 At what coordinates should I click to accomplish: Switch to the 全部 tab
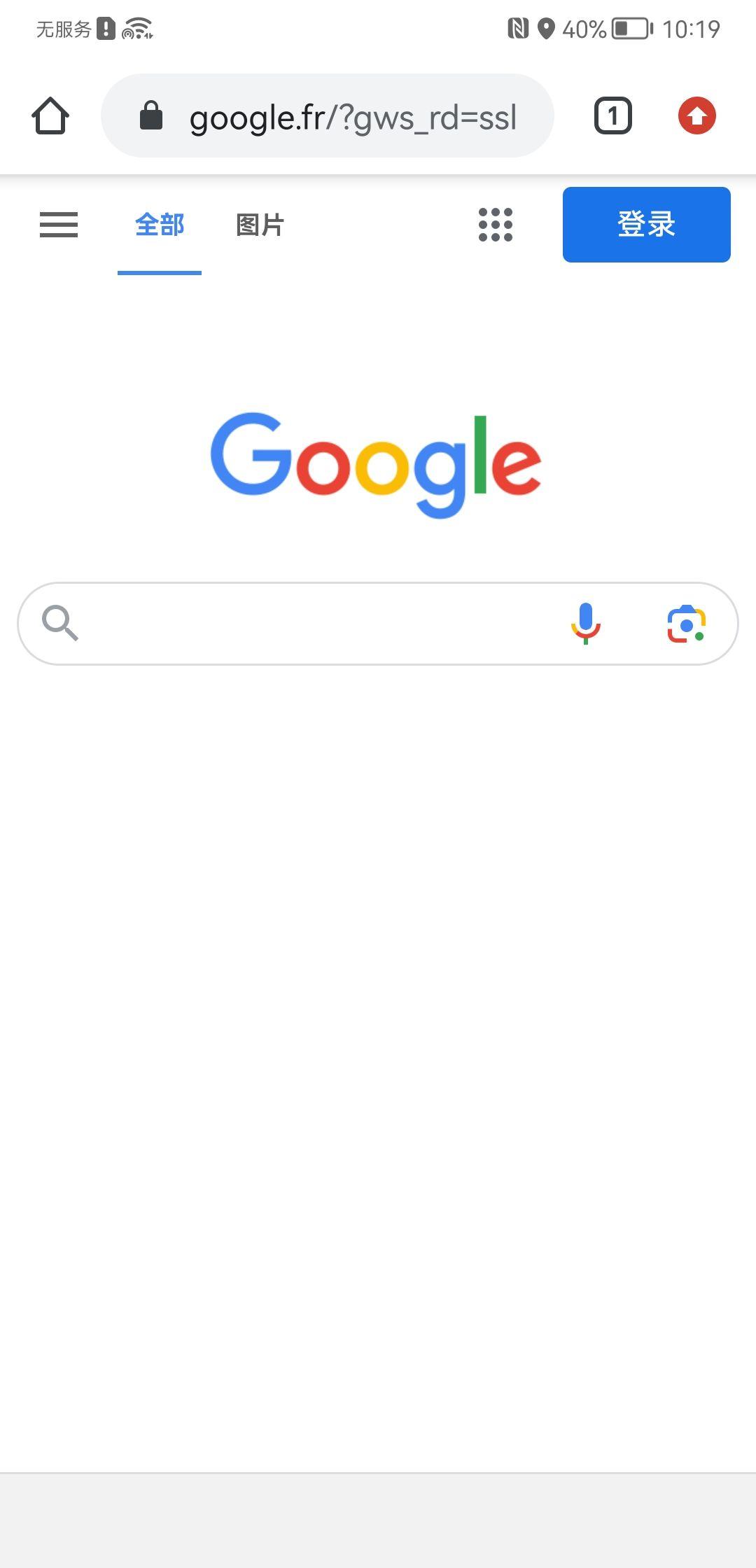click(160, 225)
